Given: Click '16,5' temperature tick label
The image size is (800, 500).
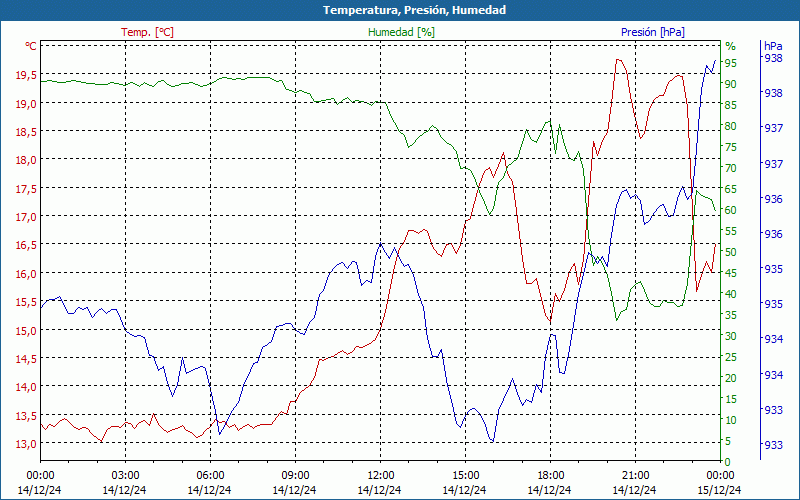Looking at the screenshot, I should coord(26,245).
